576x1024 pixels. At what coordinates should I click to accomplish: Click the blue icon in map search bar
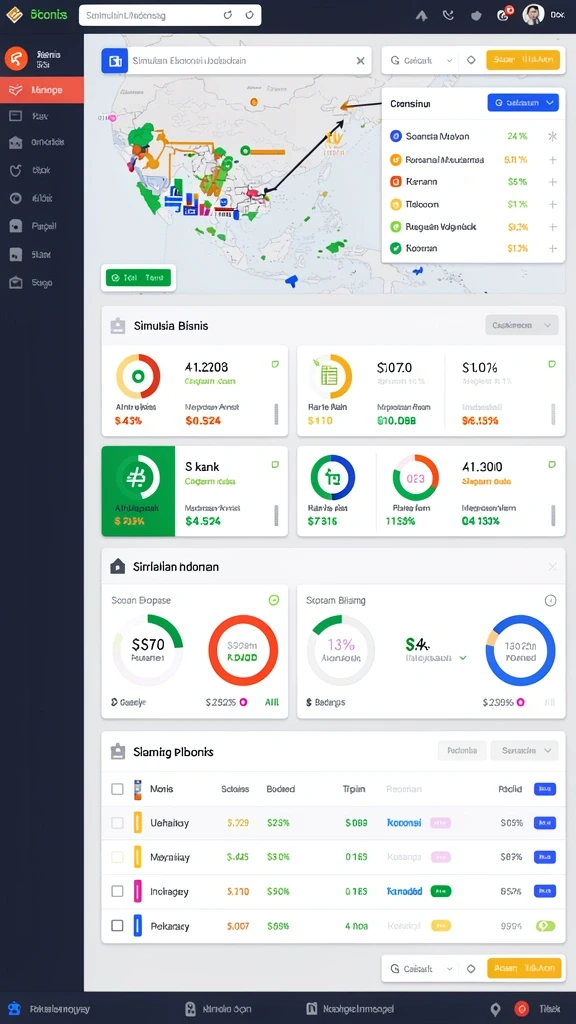point(114,61)
